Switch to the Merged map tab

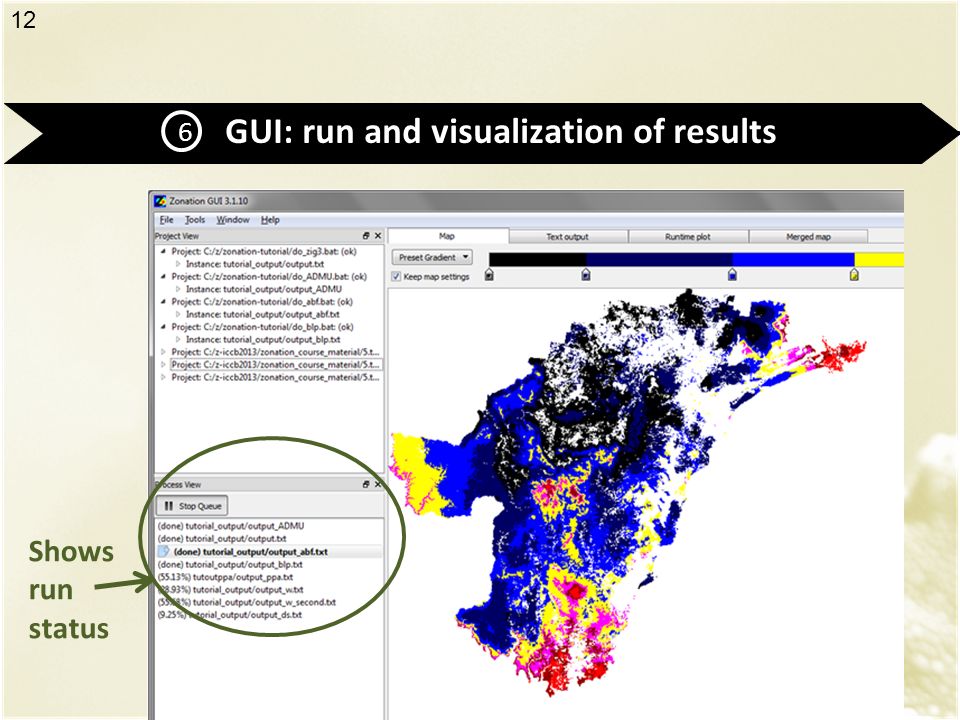808,236
